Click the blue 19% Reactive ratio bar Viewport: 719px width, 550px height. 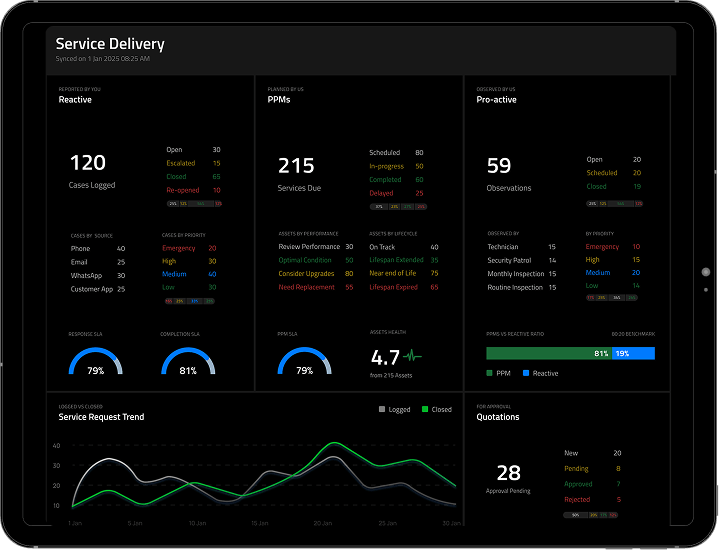coord(633,353)
